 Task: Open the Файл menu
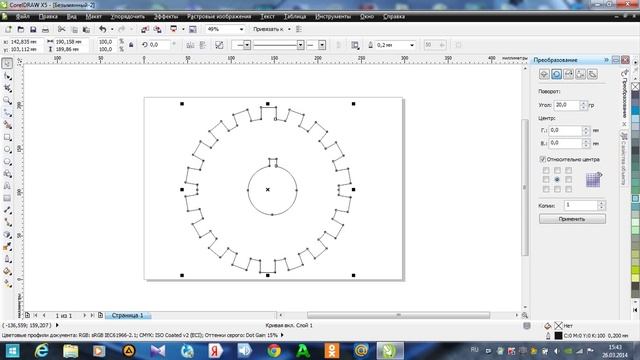[x=23, y=17]
